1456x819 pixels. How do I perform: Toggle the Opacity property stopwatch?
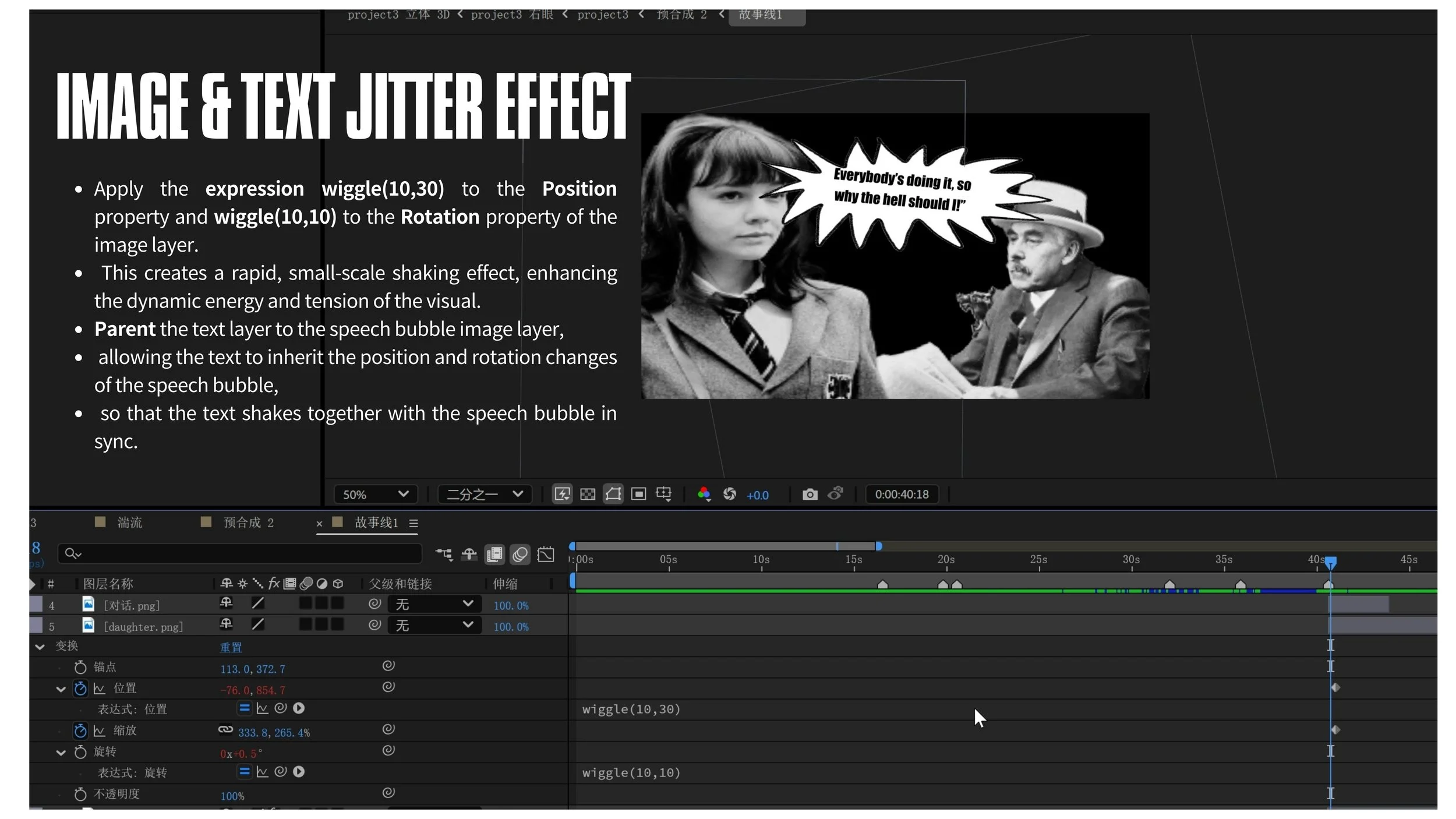(x=80, y=795)
